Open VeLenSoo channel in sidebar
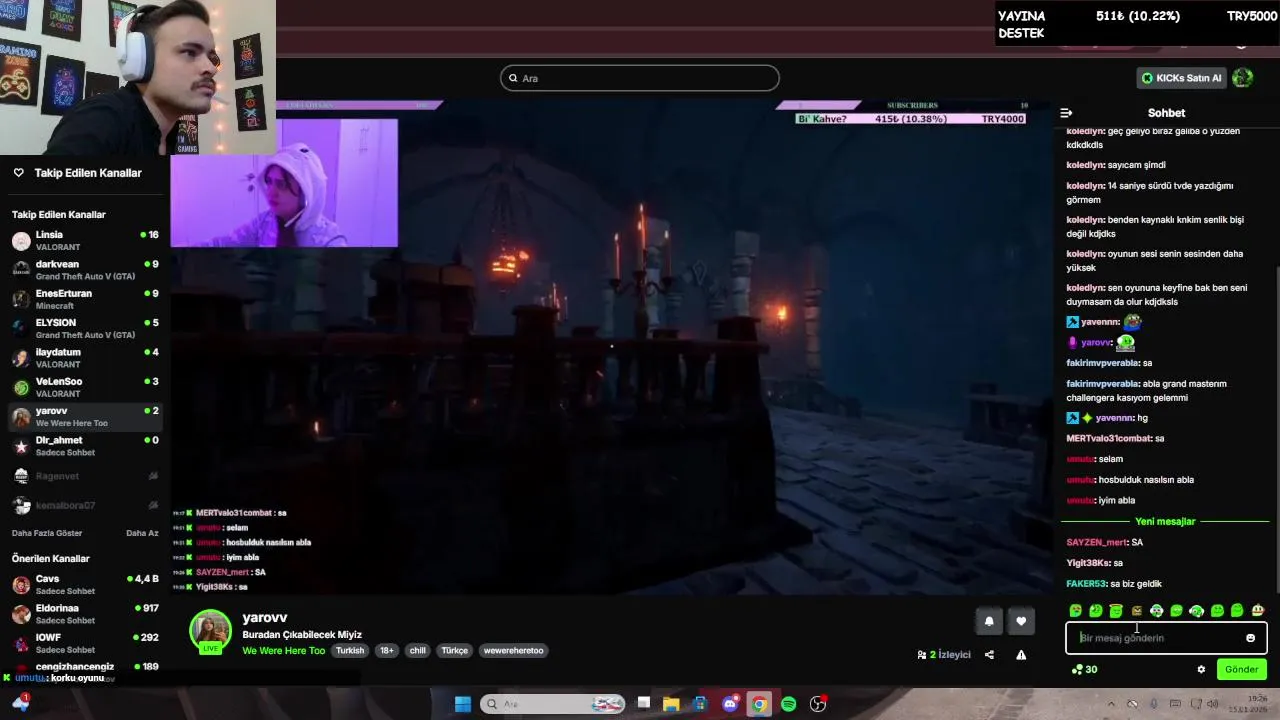Screen dimensions: 1280x720 coord(85,387)
